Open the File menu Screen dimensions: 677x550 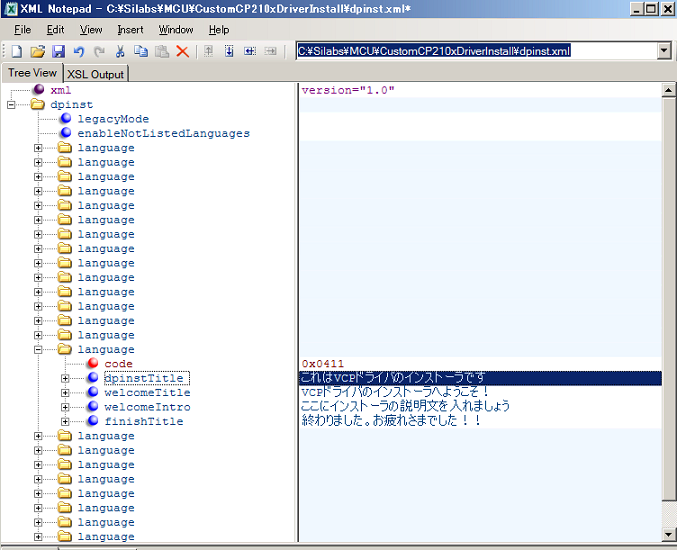22,30
